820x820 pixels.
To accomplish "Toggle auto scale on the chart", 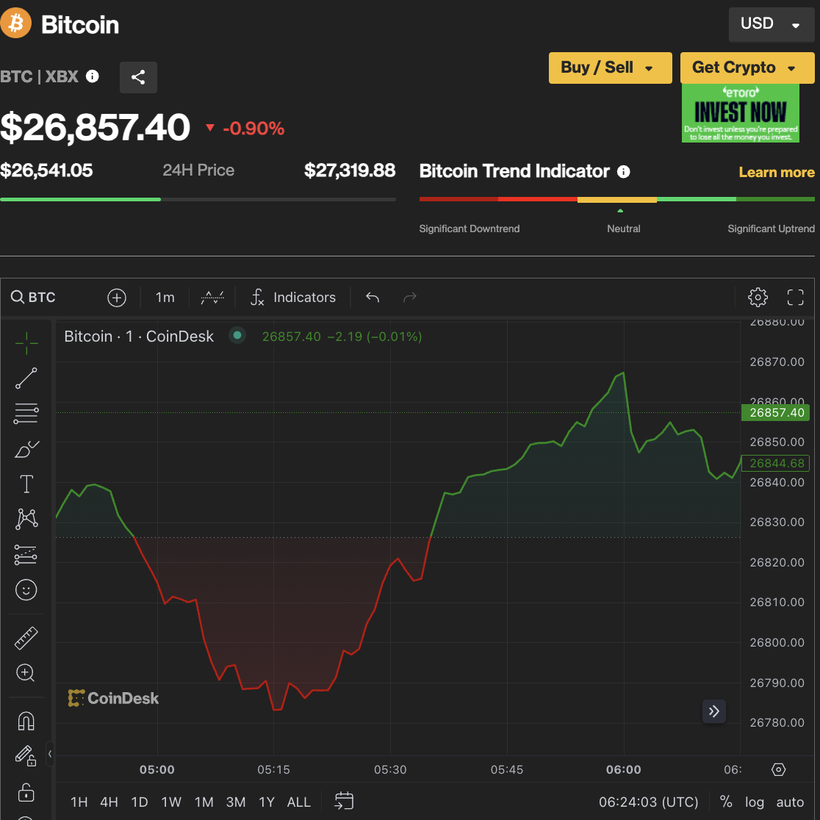I will 790,802.
